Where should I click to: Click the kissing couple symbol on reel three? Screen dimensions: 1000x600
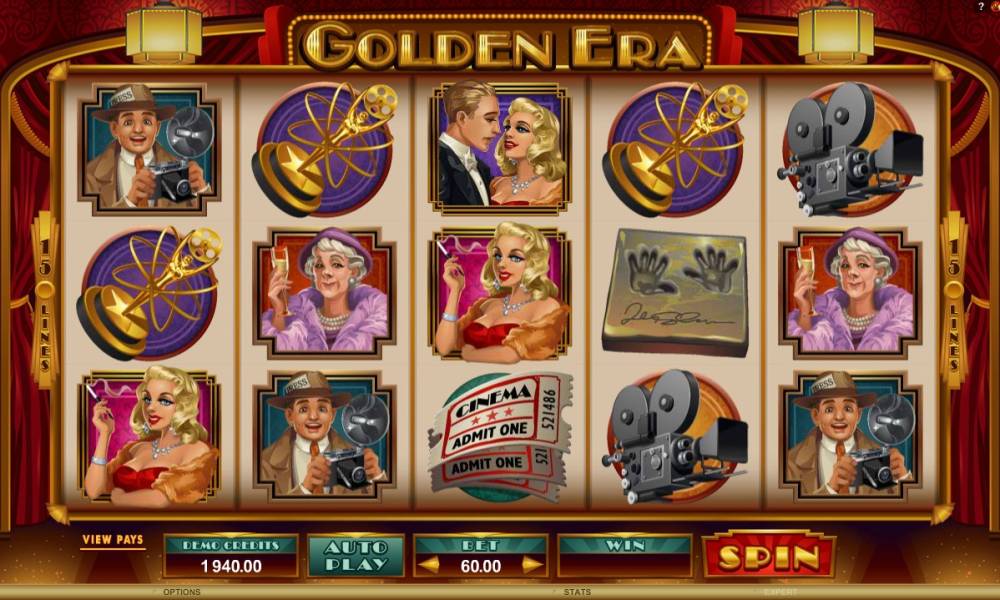(500, 147)
